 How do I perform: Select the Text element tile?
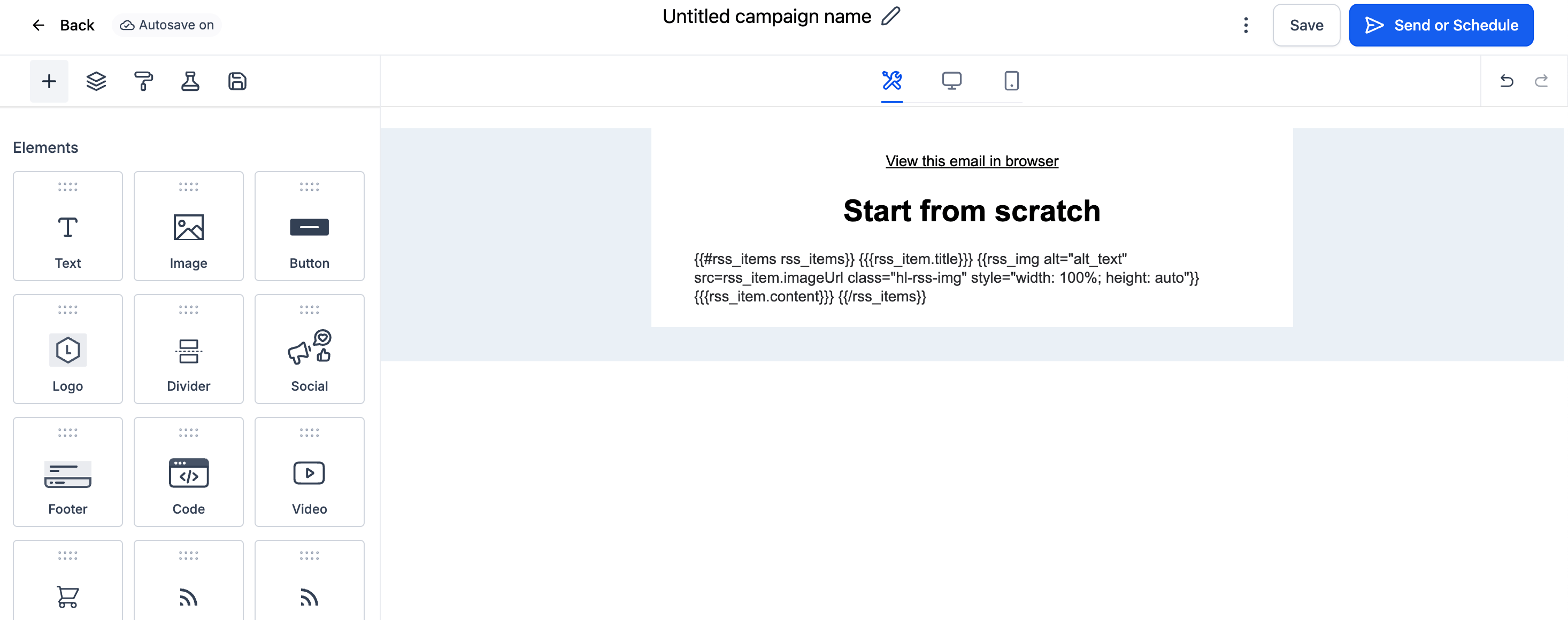pos(67,226)
